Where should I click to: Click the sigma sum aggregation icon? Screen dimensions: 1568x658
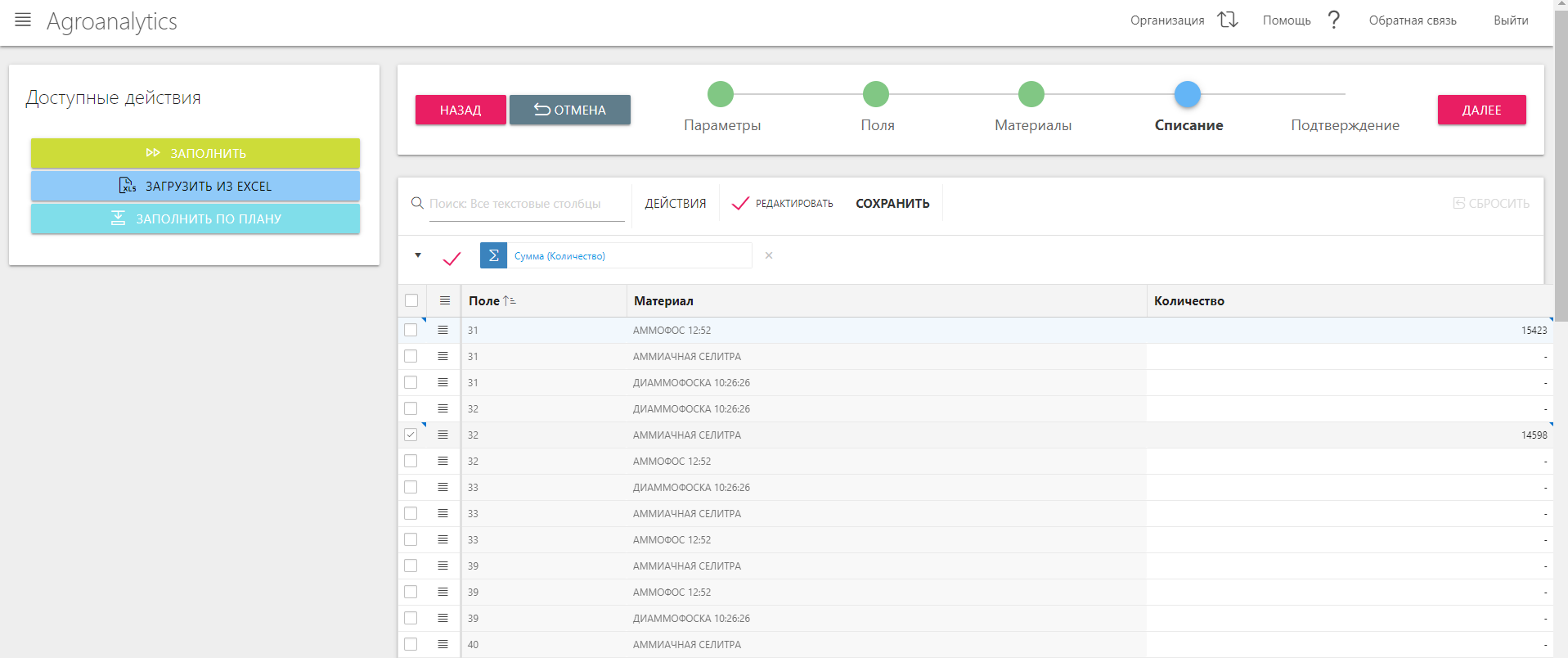coord(493,255)
